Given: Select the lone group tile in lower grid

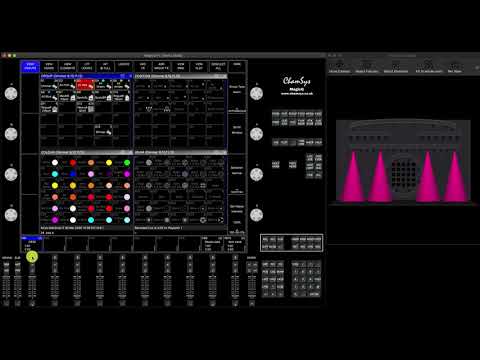Looking at the screenshot, I should [x=103, y=131].
